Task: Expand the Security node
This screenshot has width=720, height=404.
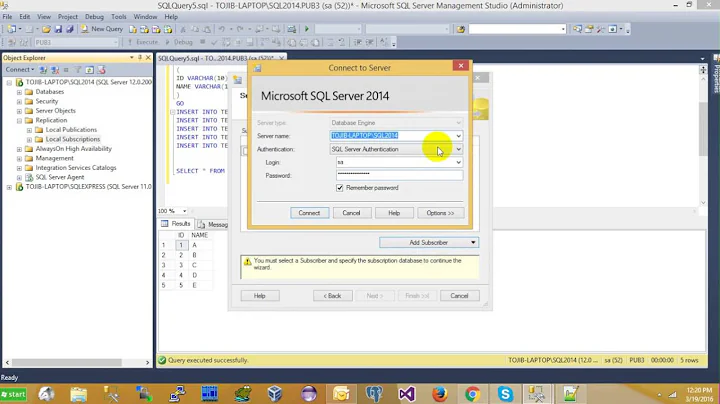Action: click(x=19, y=101)
